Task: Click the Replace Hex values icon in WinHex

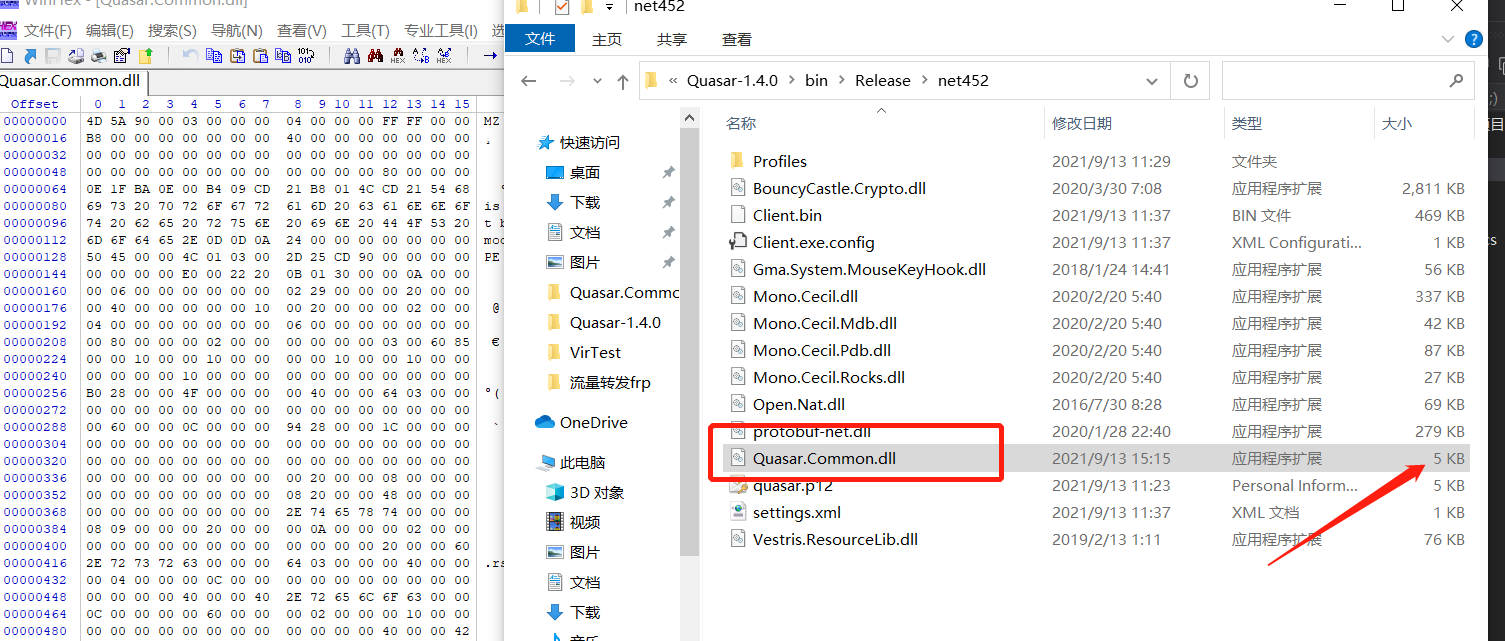Action: [x=444, y=56]
